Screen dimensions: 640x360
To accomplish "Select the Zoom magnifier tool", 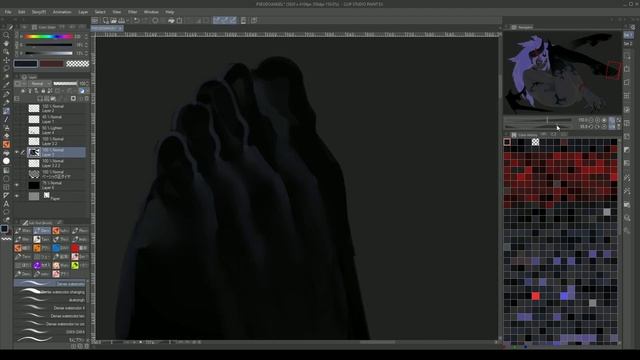I will [x=6, y=35].
